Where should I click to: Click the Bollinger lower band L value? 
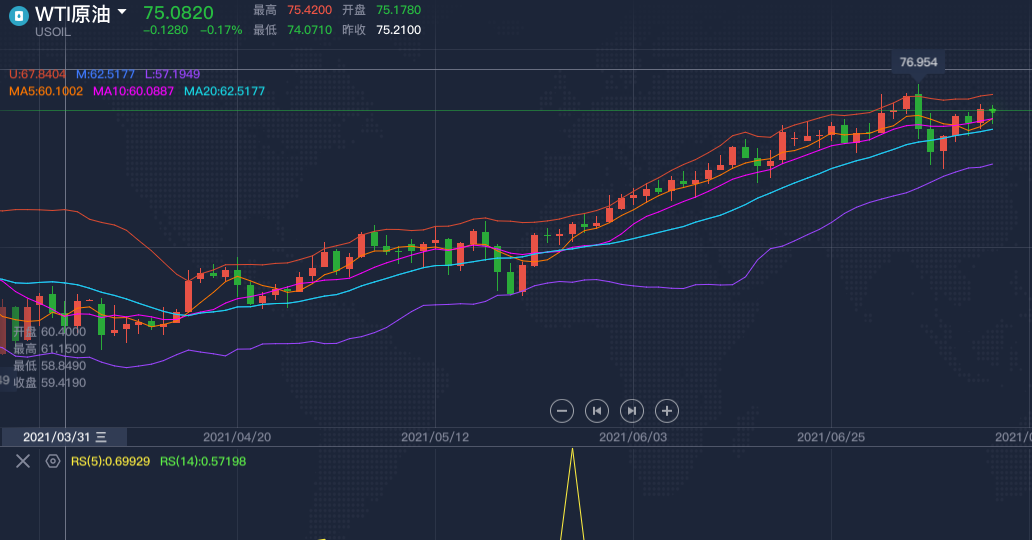(x=172, y=74)
